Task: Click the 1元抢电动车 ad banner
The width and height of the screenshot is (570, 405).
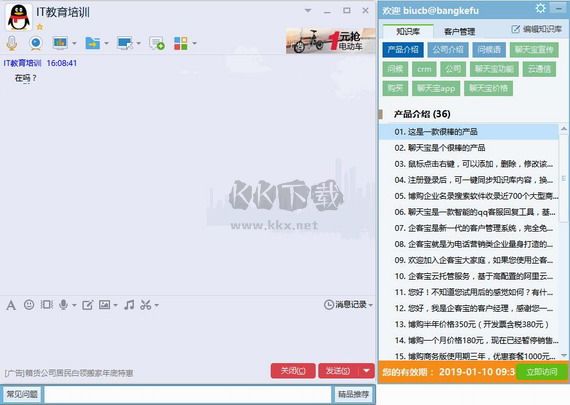Action: pos(330,41)
